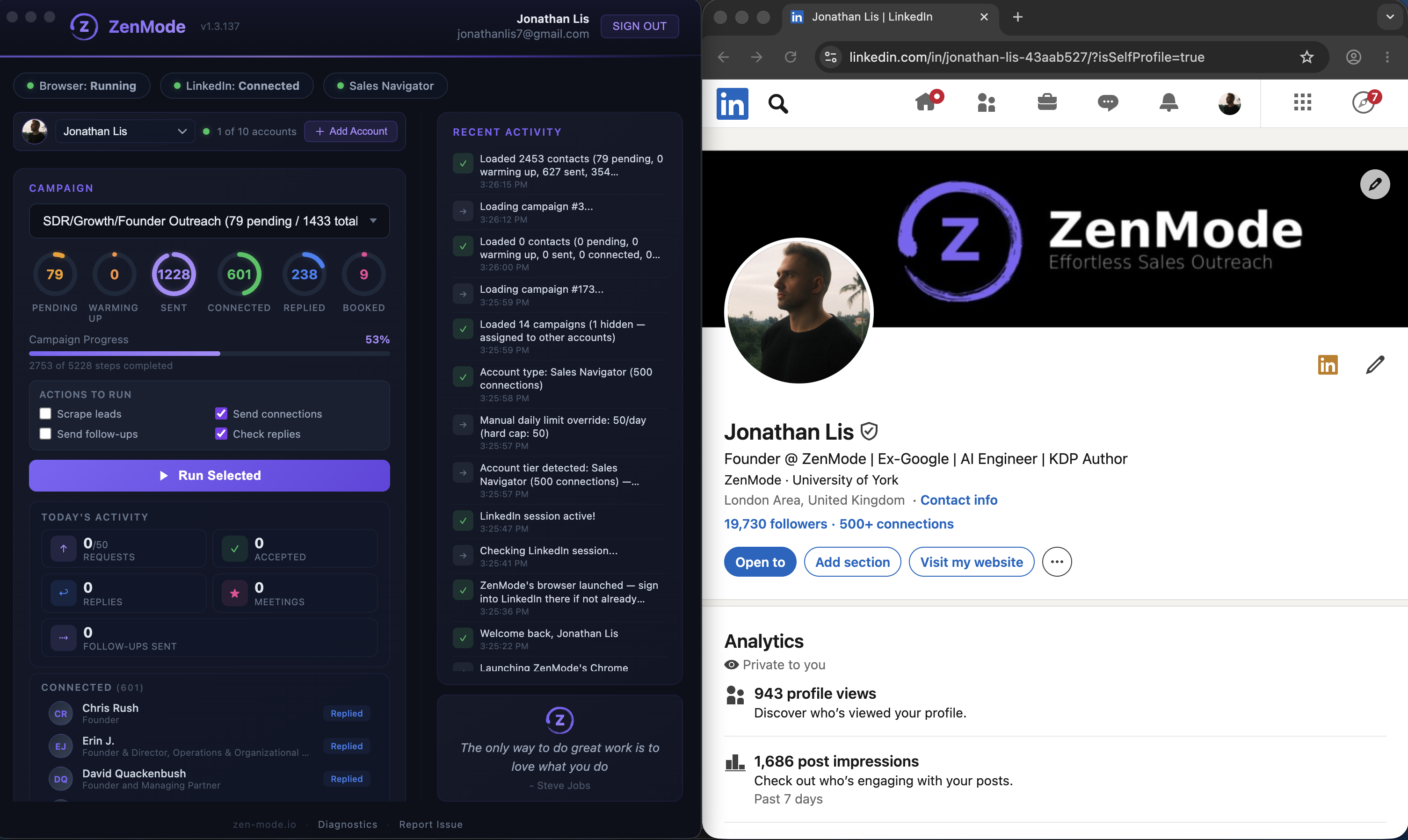Open LinkedIn My Network icon
The width and height of the screenshot is (1408, 840).
(x=986, y=102)
